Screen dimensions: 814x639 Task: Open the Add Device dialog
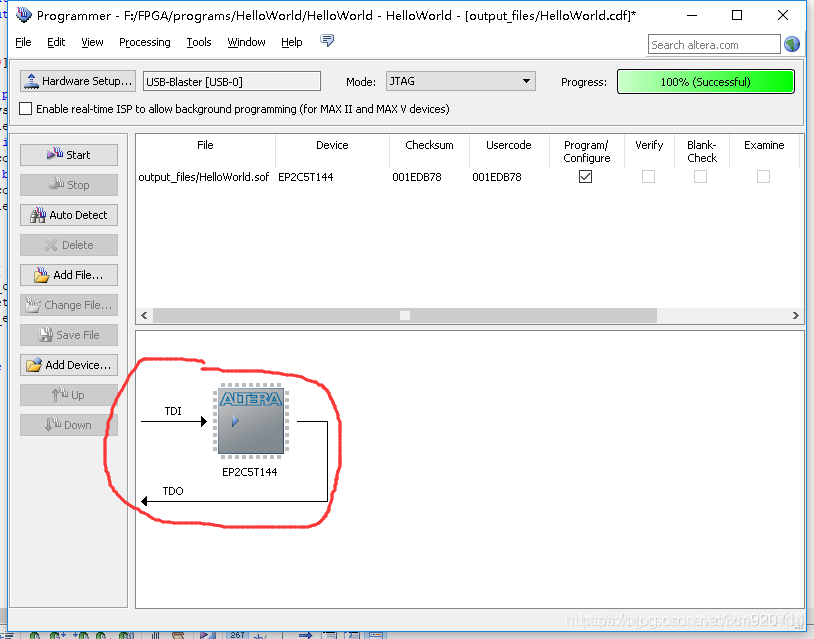coord(69,365)
